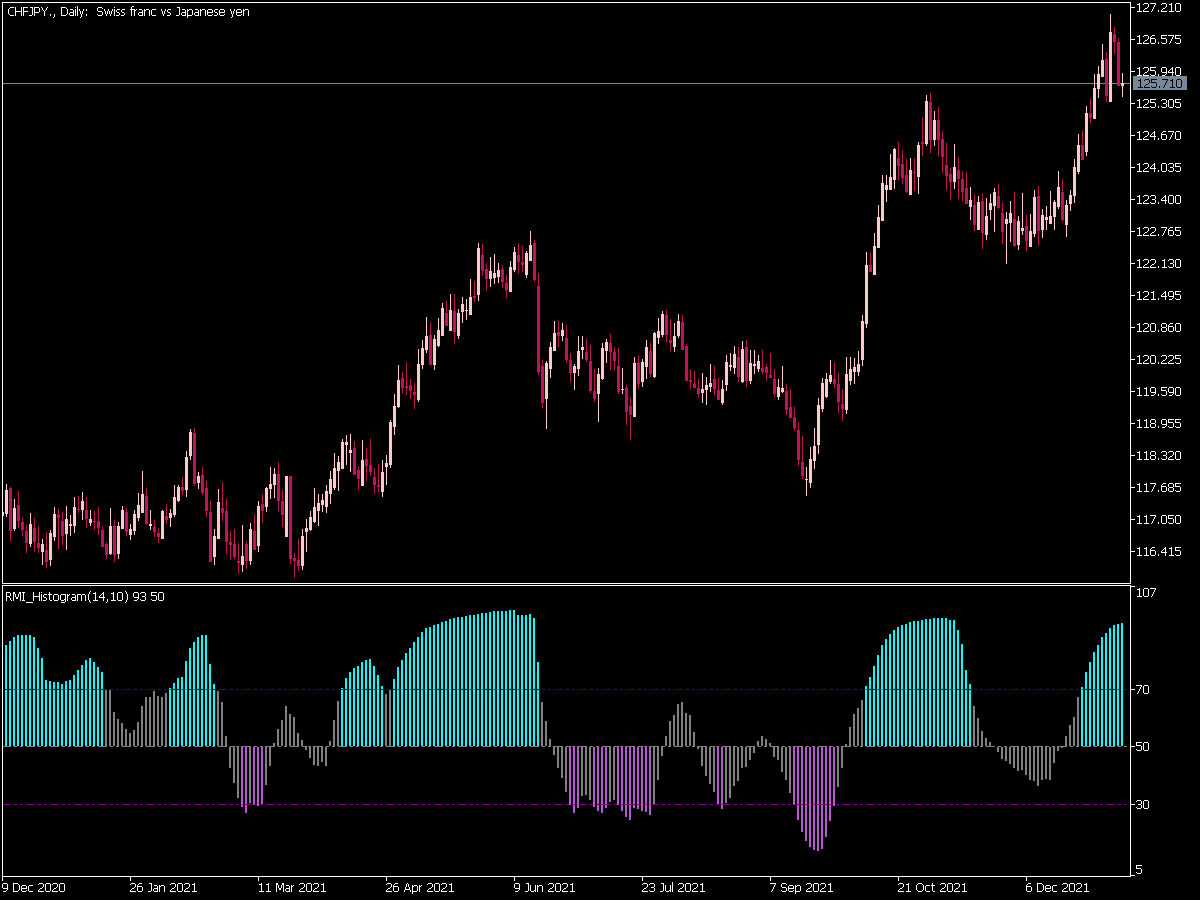Viewport: 1200px width, 900px height.
Task: Click the indicator level label 30
Action: click(x=1144, y=805)
